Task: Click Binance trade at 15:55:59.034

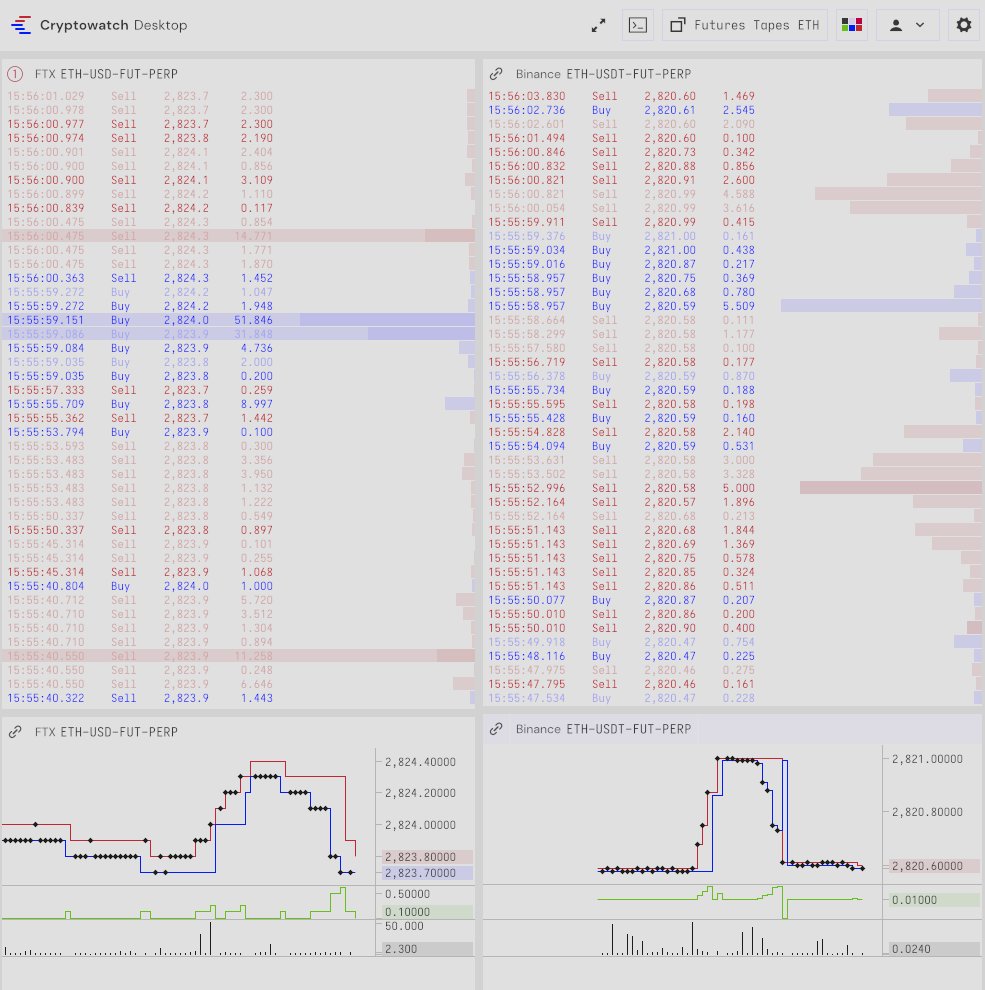Action: pyautogui.click(x=733, y=250)
